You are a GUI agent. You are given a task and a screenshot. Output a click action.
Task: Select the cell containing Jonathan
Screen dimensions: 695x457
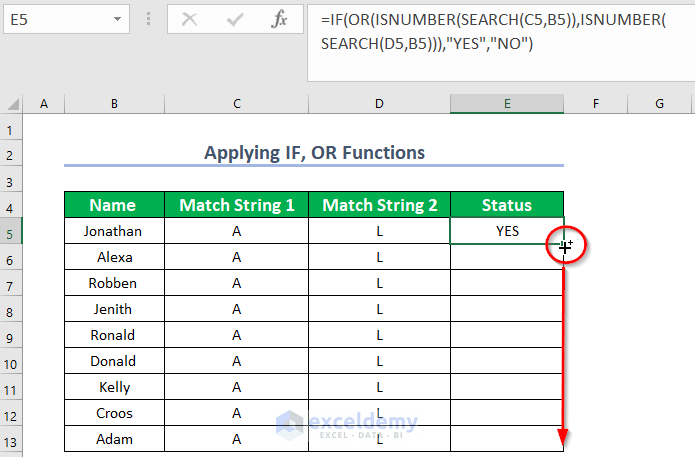point(113,231)
